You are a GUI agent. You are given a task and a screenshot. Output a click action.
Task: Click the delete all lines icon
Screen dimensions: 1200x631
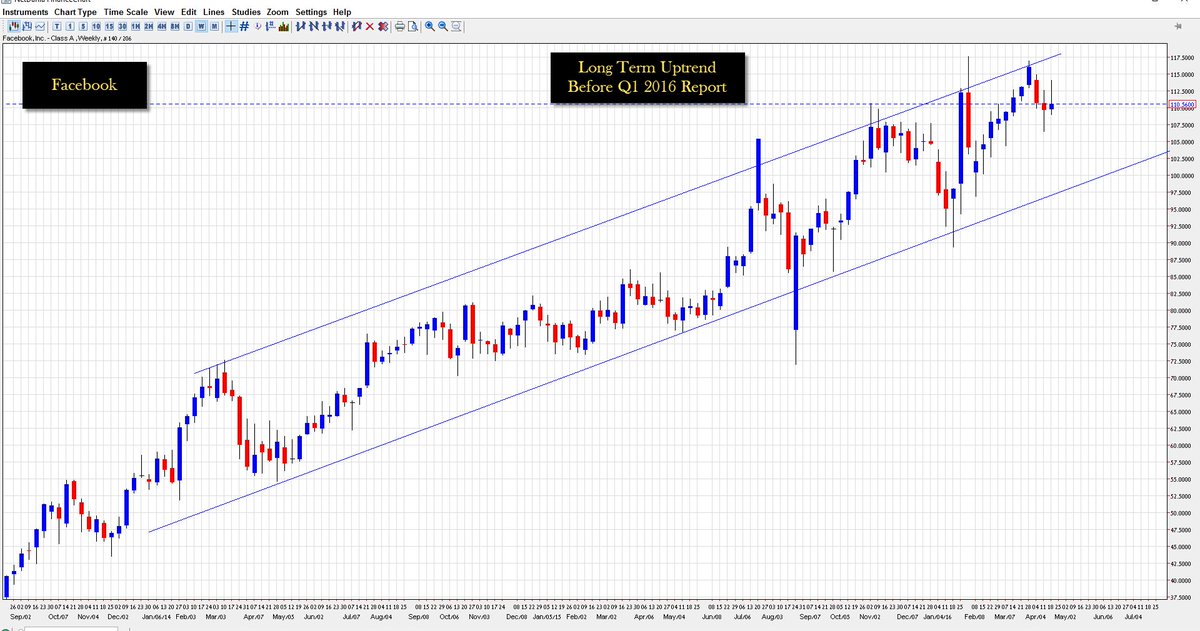pyautogui.click(x=383, y=26)
